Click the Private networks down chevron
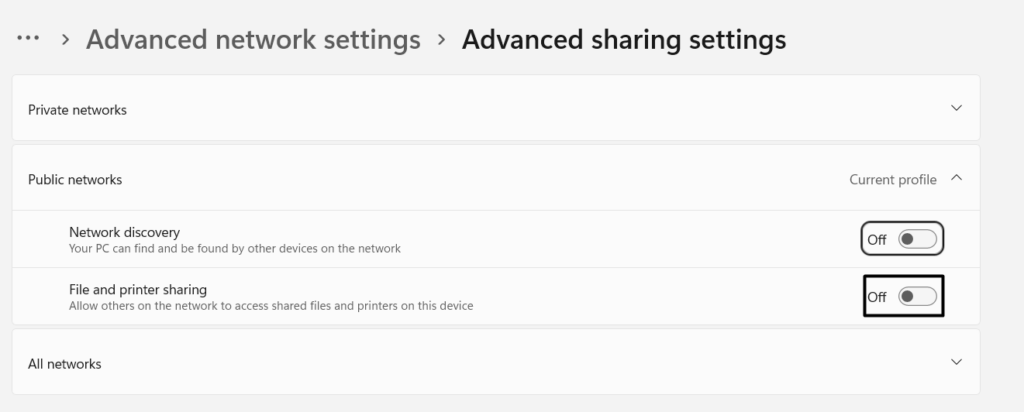This screenshot has height=412, width=1024. [956, 108]
